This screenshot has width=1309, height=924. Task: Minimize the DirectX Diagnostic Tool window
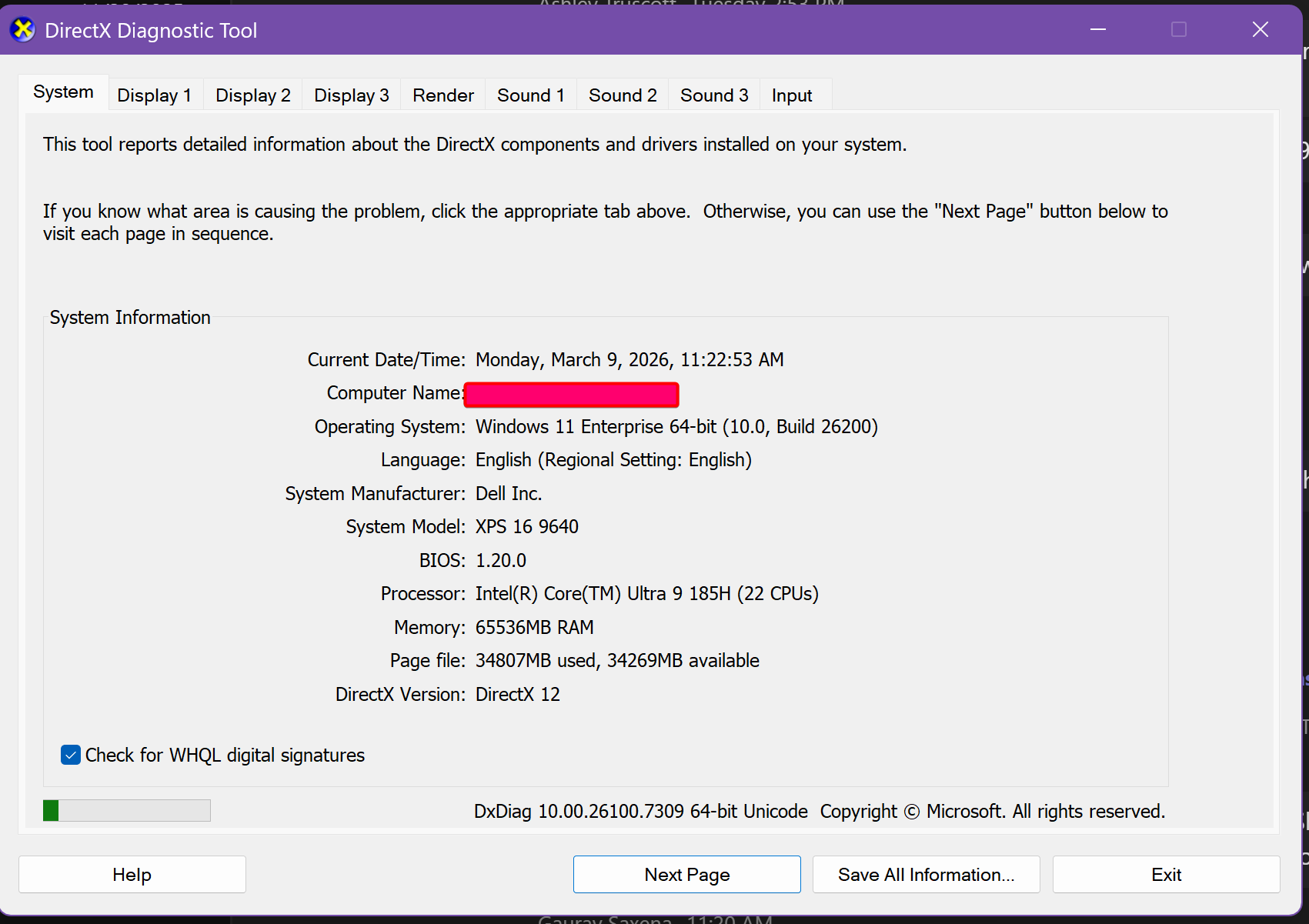(1098, 29)
